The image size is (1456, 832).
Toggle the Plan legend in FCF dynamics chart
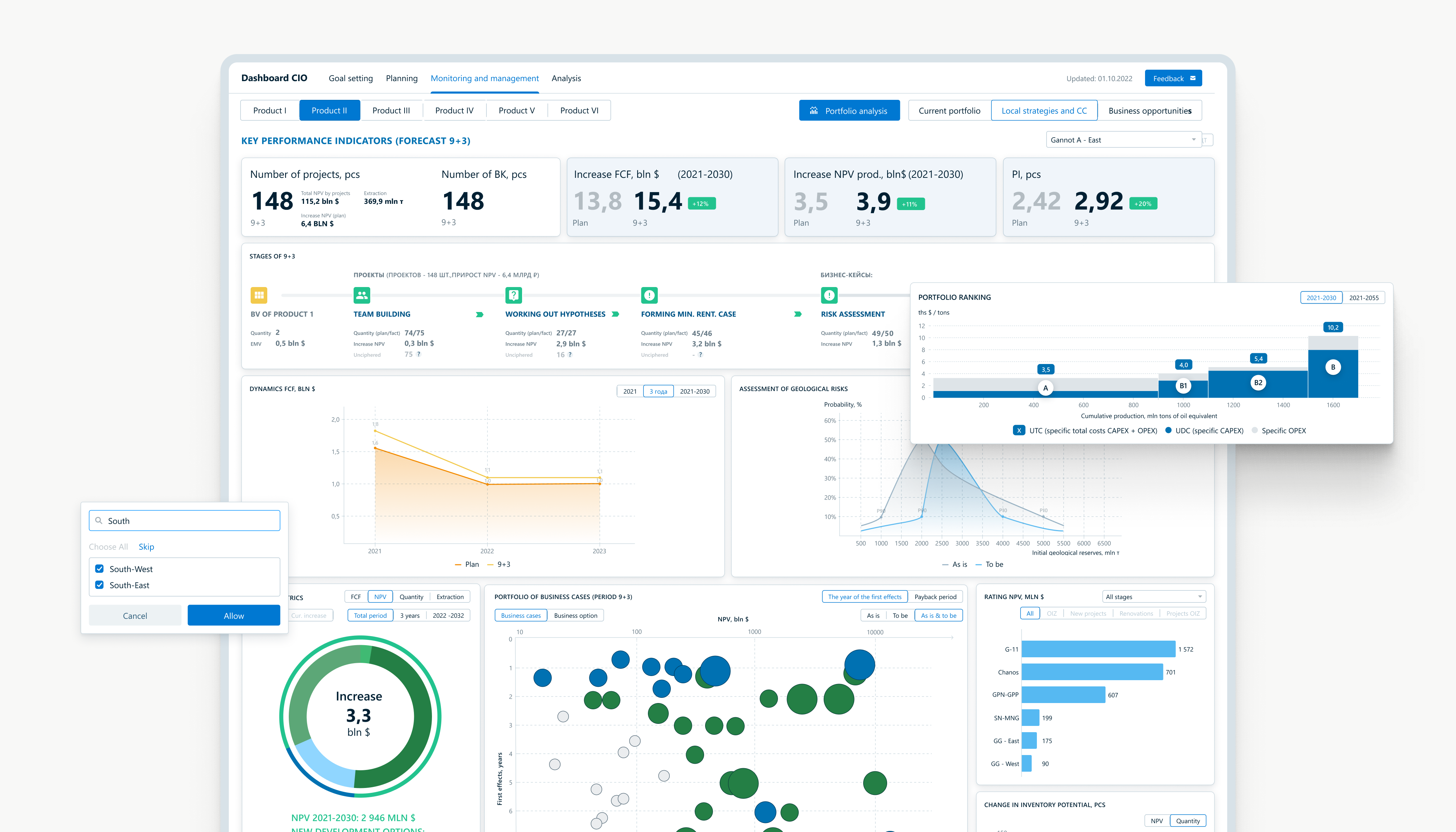[467, 564]
